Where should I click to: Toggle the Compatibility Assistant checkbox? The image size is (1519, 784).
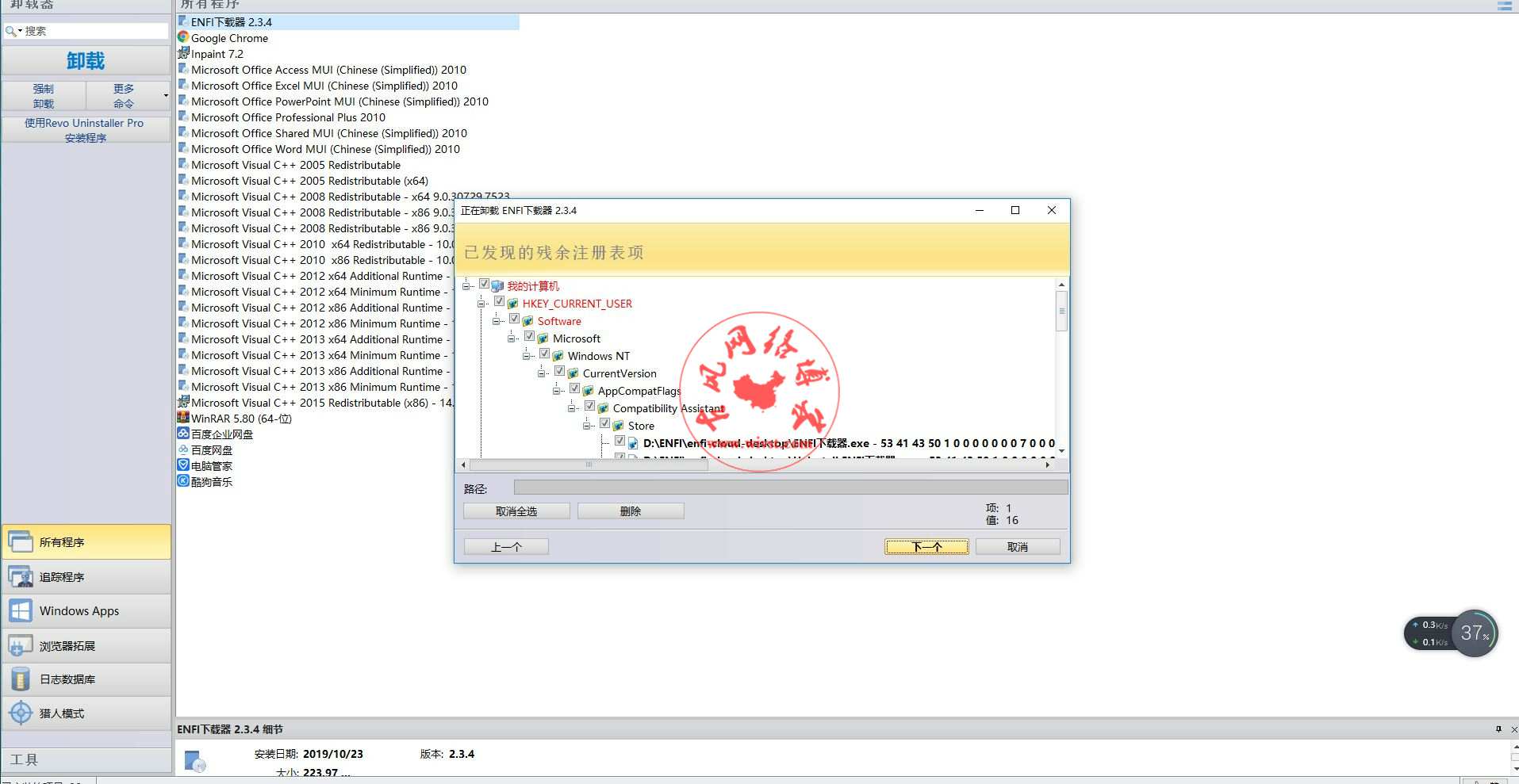(589, 406)
